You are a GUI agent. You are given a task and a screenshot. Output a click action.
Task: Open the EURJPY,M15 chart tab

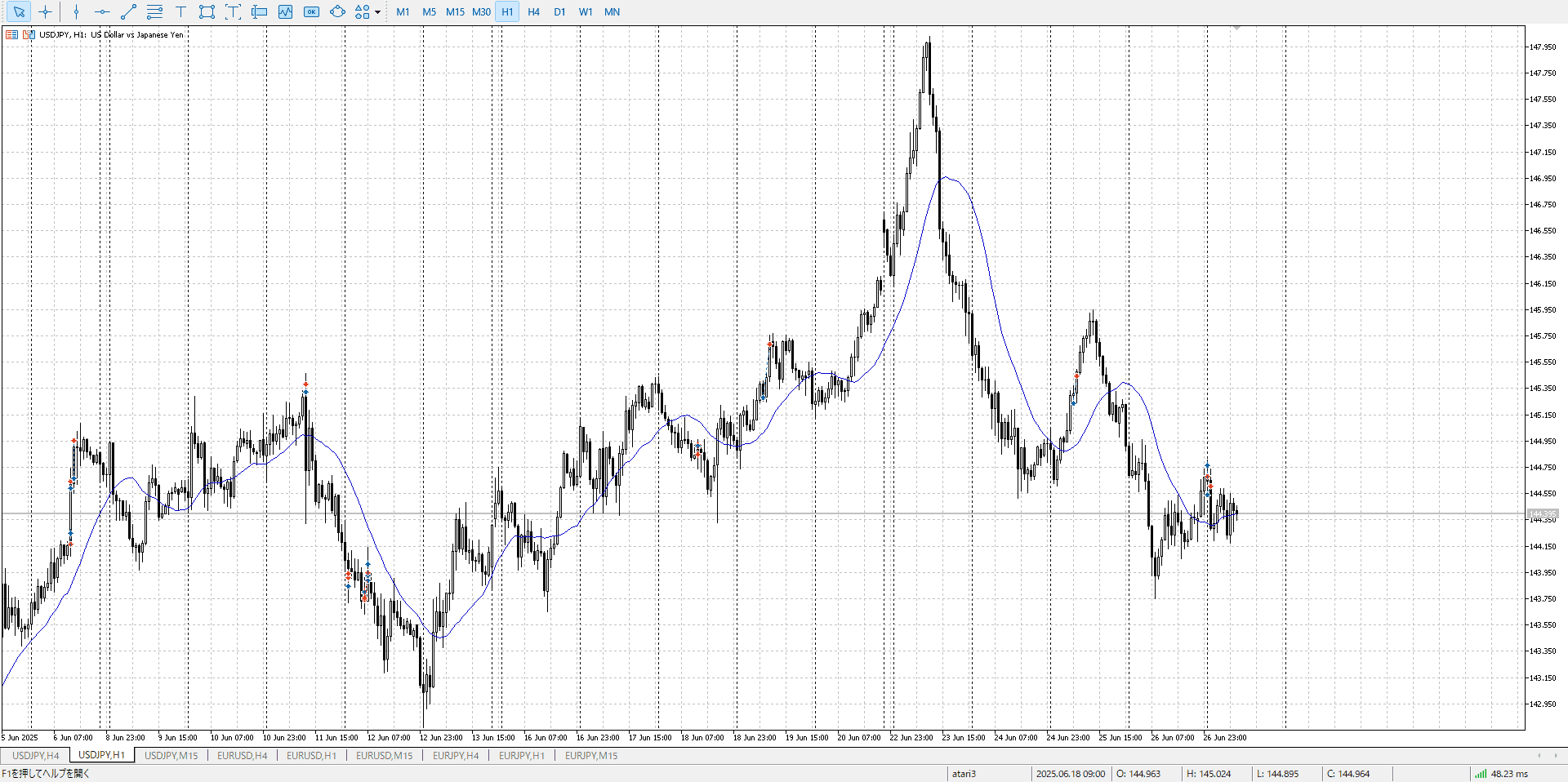(590, 756)
